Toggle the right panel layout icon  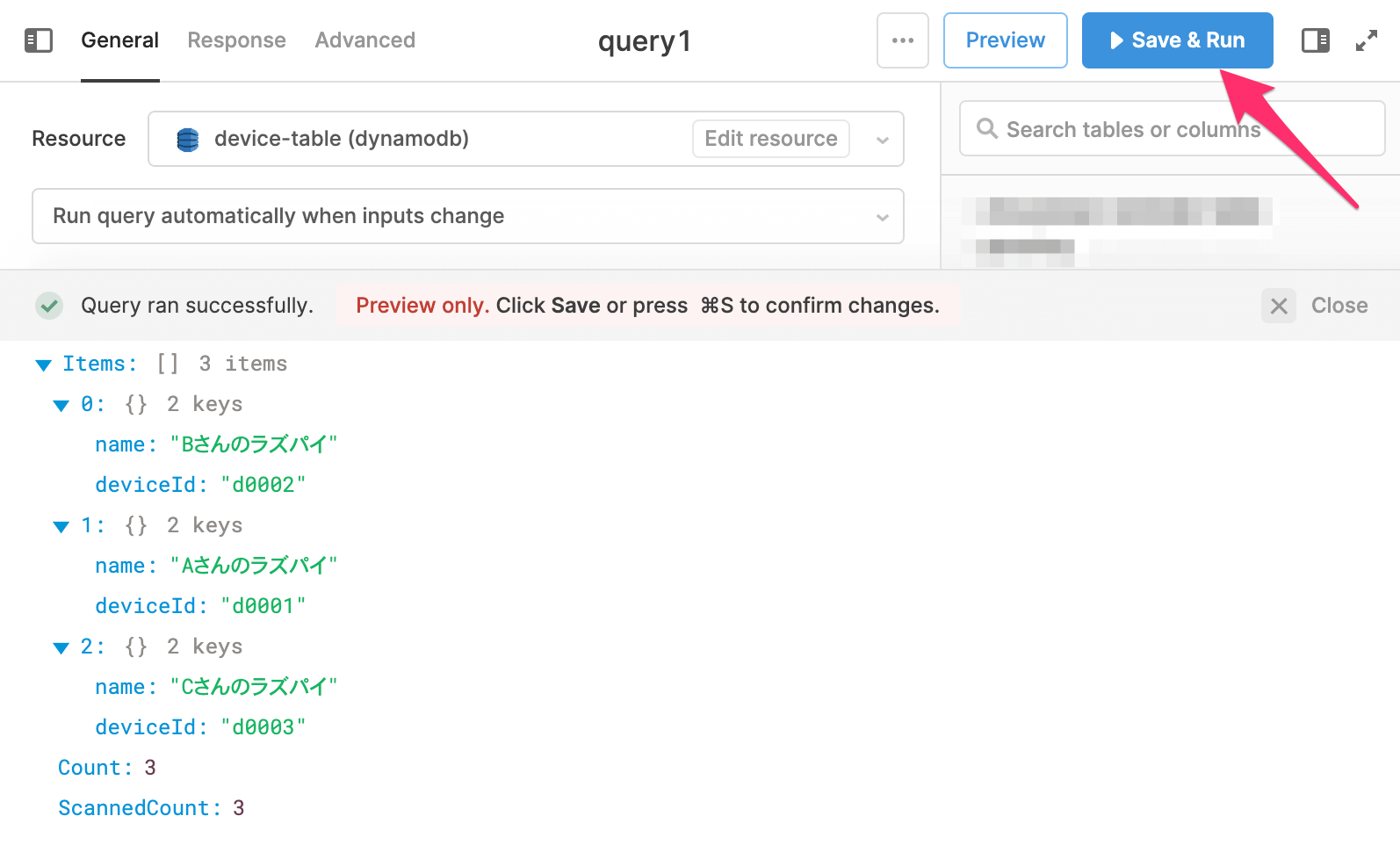(x=1315, y=40)
